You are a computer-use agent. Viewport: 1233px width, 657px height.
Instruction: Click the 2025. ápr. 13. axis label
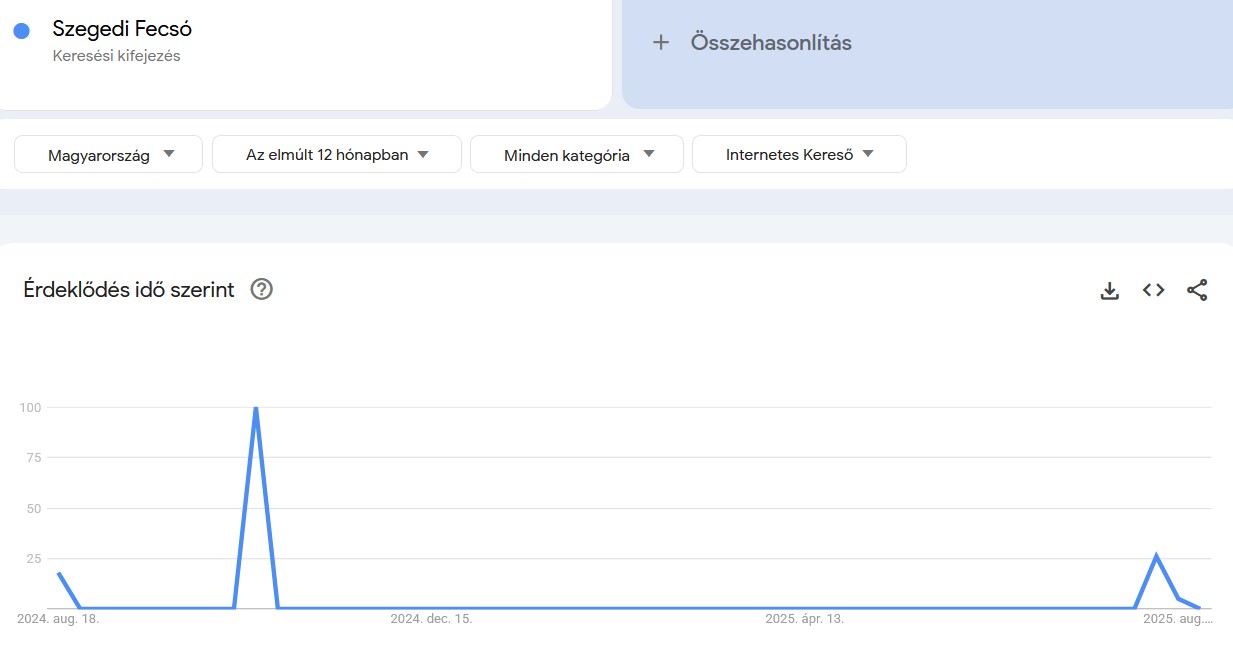pyautogui.click(x=805, y=618)
